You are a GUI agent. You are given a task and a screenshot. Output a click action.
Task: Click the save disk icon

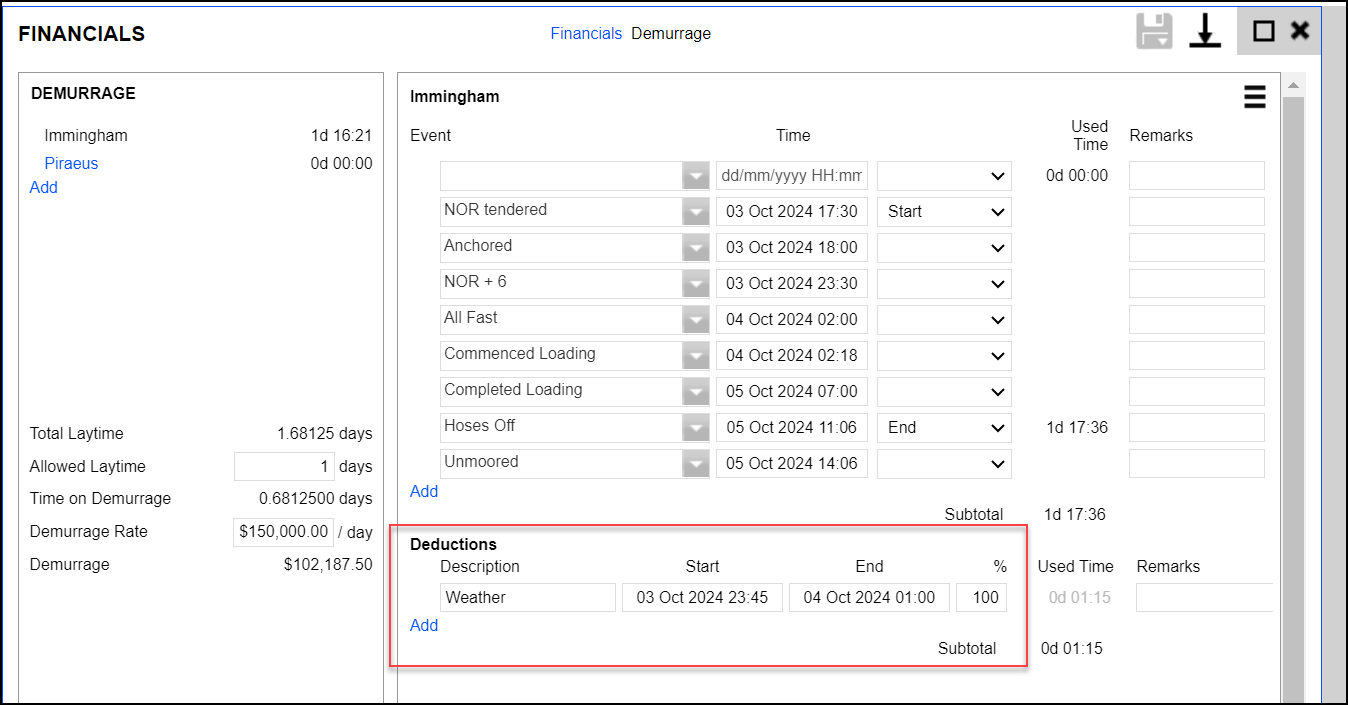point(1154,32)
